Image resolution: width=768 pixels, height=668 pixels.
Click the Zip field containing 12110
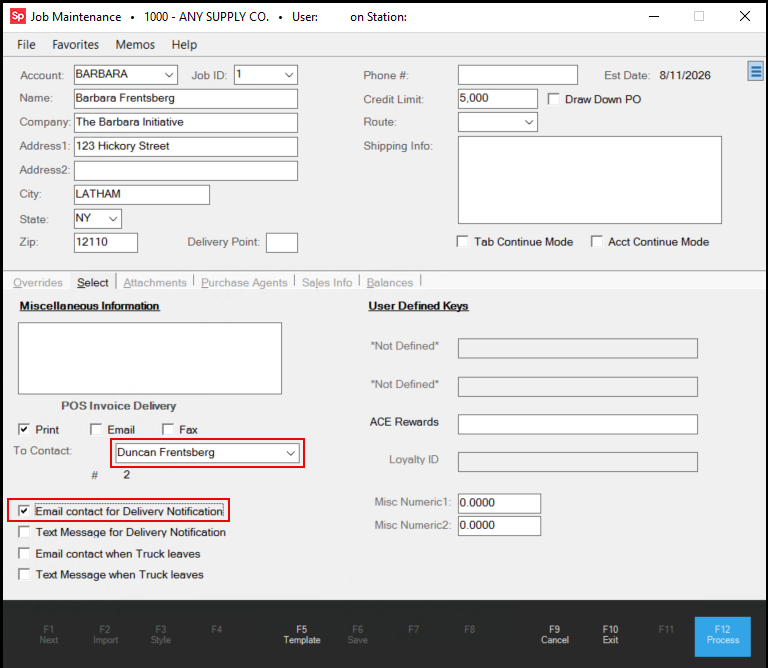coord(106,242)
